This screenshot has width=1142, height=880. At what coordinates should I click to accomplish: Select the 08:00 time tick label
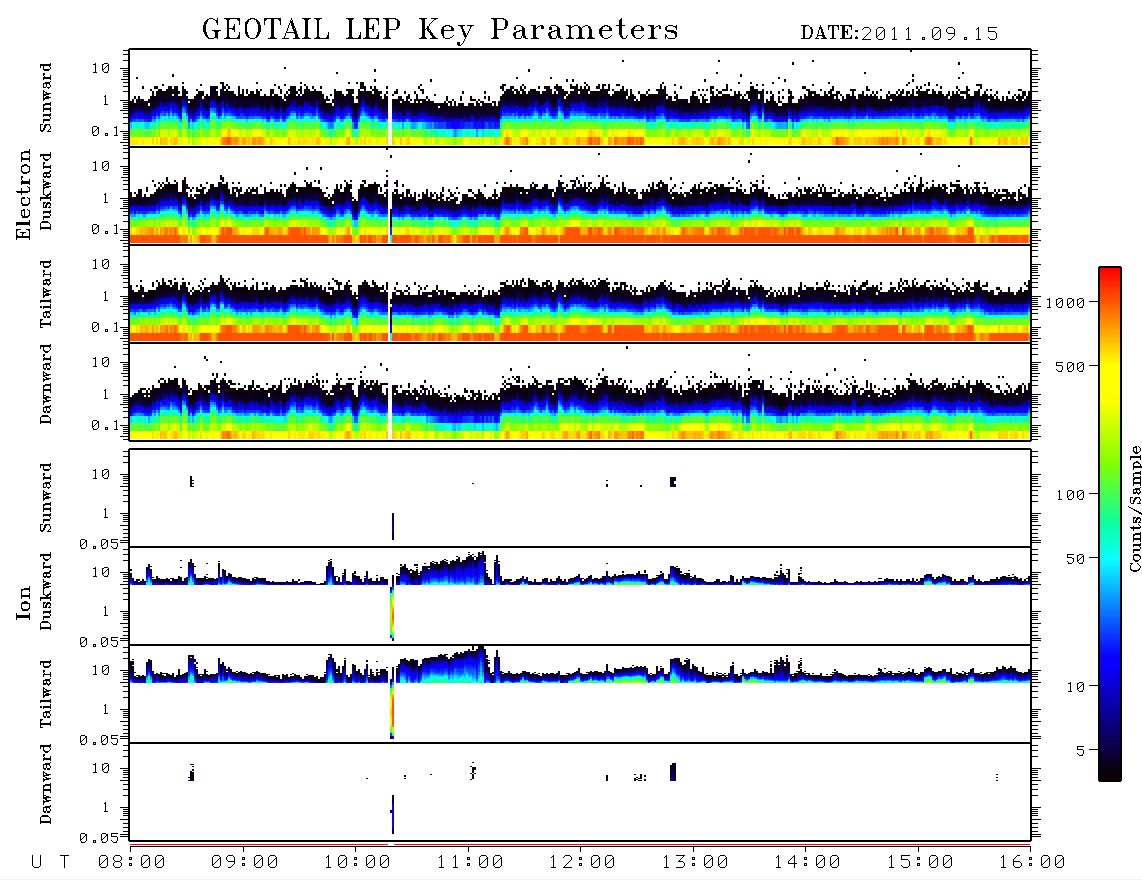(131, 863)
